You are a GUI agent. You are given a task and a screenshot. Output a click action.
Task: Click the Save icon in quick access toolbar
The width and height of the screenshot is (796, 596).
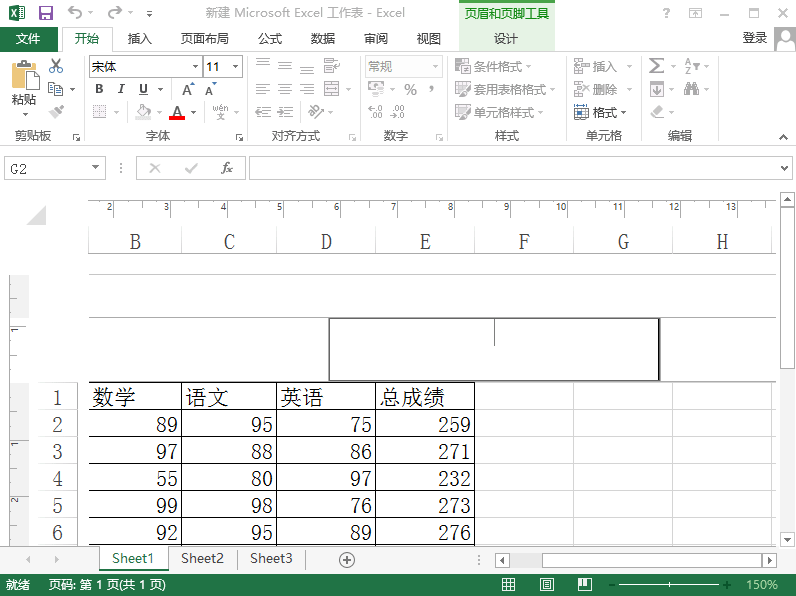[46, 13]
